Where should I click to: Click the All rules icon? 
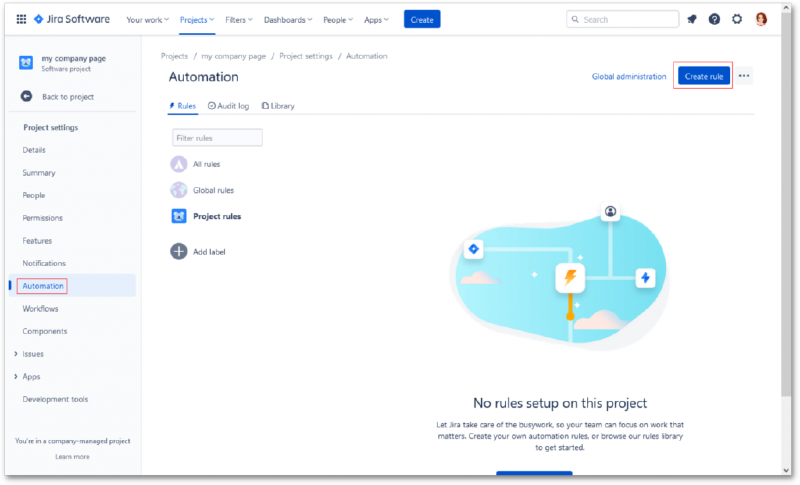(x=179, y=164)
